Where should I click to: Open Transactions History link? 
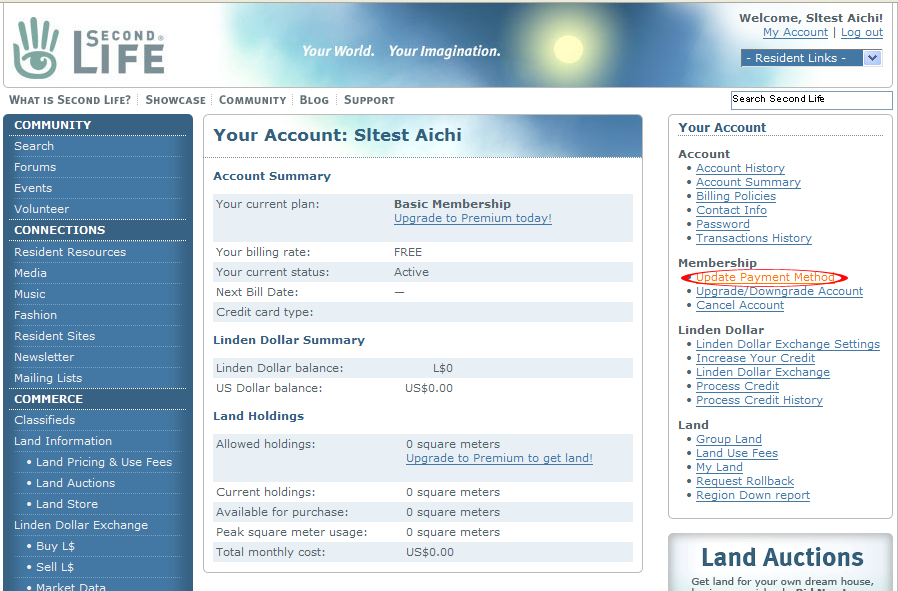753,238
